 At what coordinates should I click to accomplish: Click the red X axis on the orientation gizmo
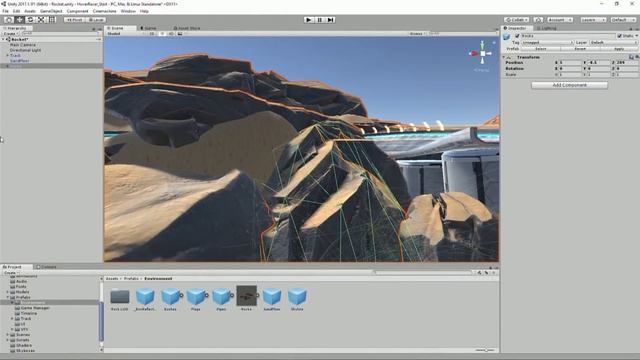[473, 53]
